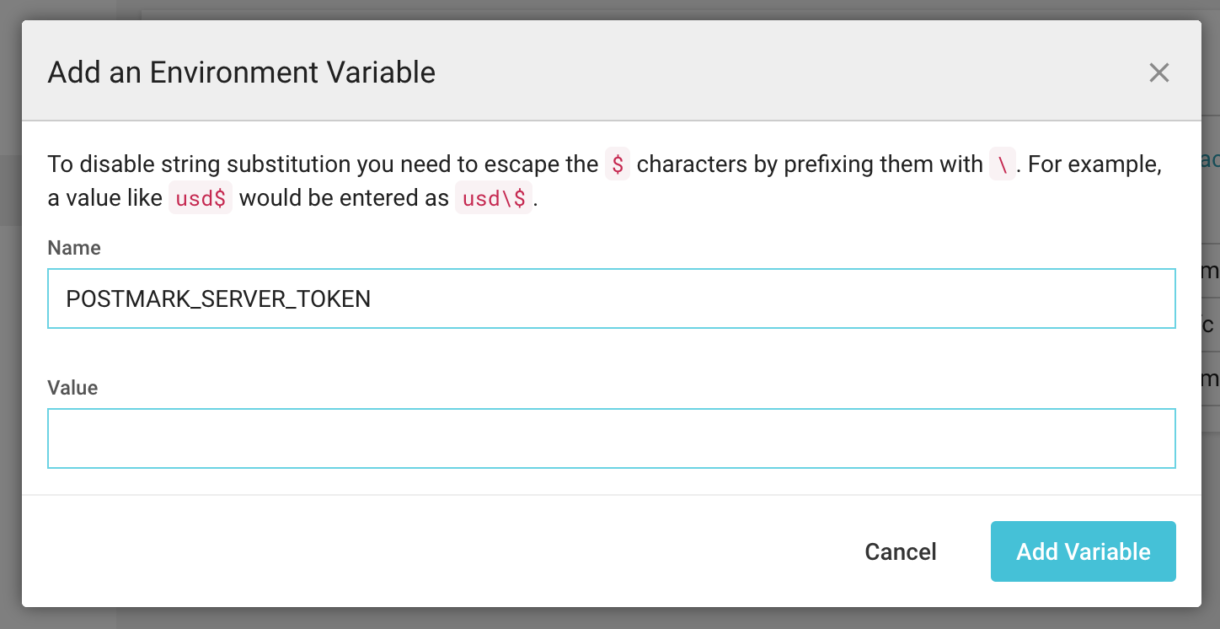1220x629 pixels.
Task: Click the 'For example' text in instructions
Action: [1095, 164]
